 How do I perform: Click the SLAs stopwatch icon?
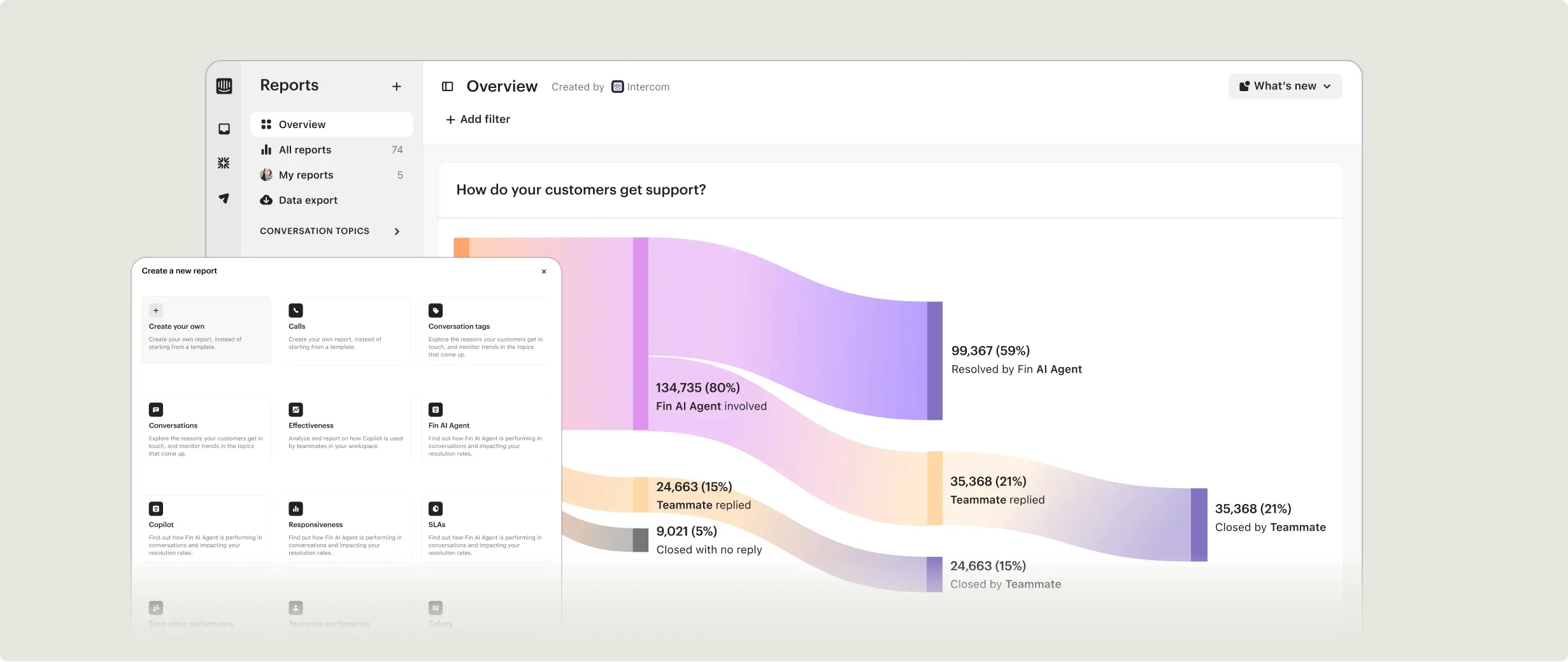coord(435,508)
